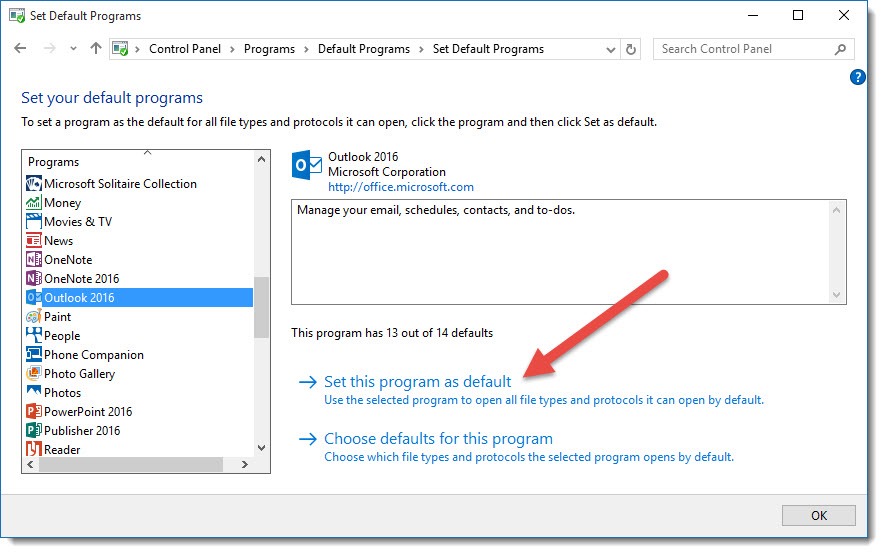This screenshot has height=553, width=883.
Task: Click the Photo Gallery icon
Action: (x=34, y=373)
